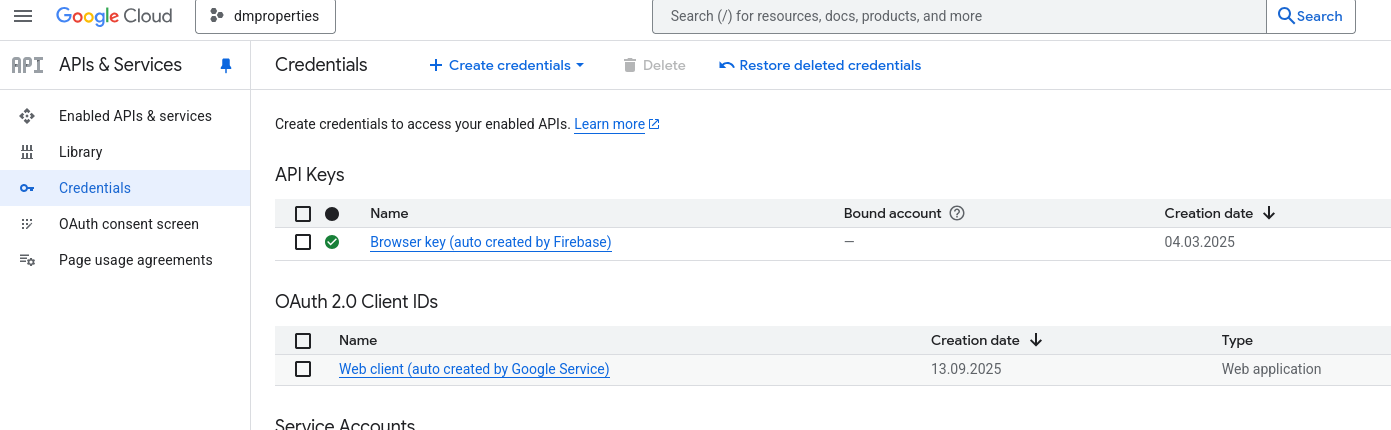Sort API Keys by Creation date arrow
Image resolution: width=1391 pixels, height=430 pixels.
1269,213
